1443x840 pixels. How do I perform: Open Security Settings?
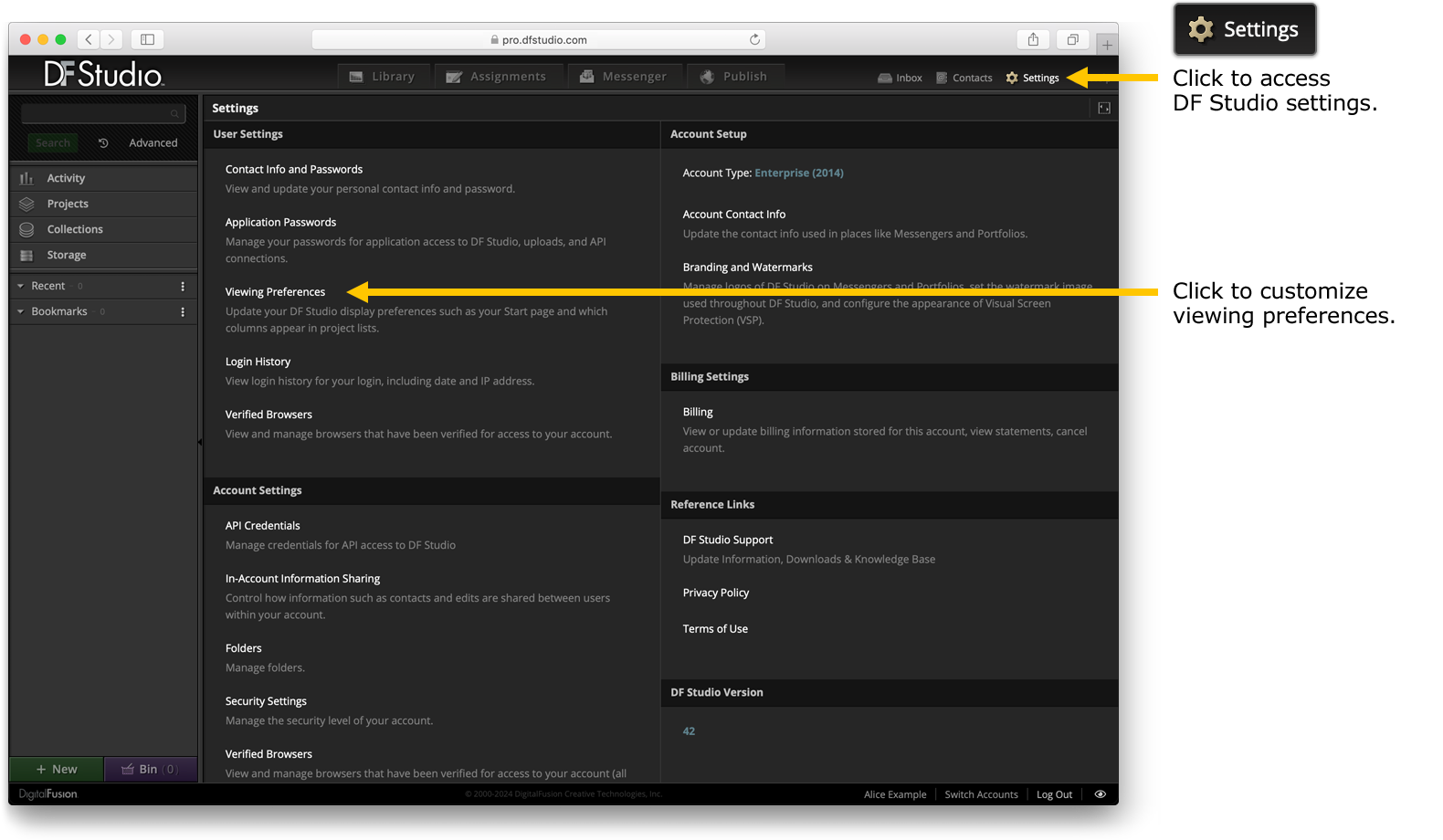266,701
